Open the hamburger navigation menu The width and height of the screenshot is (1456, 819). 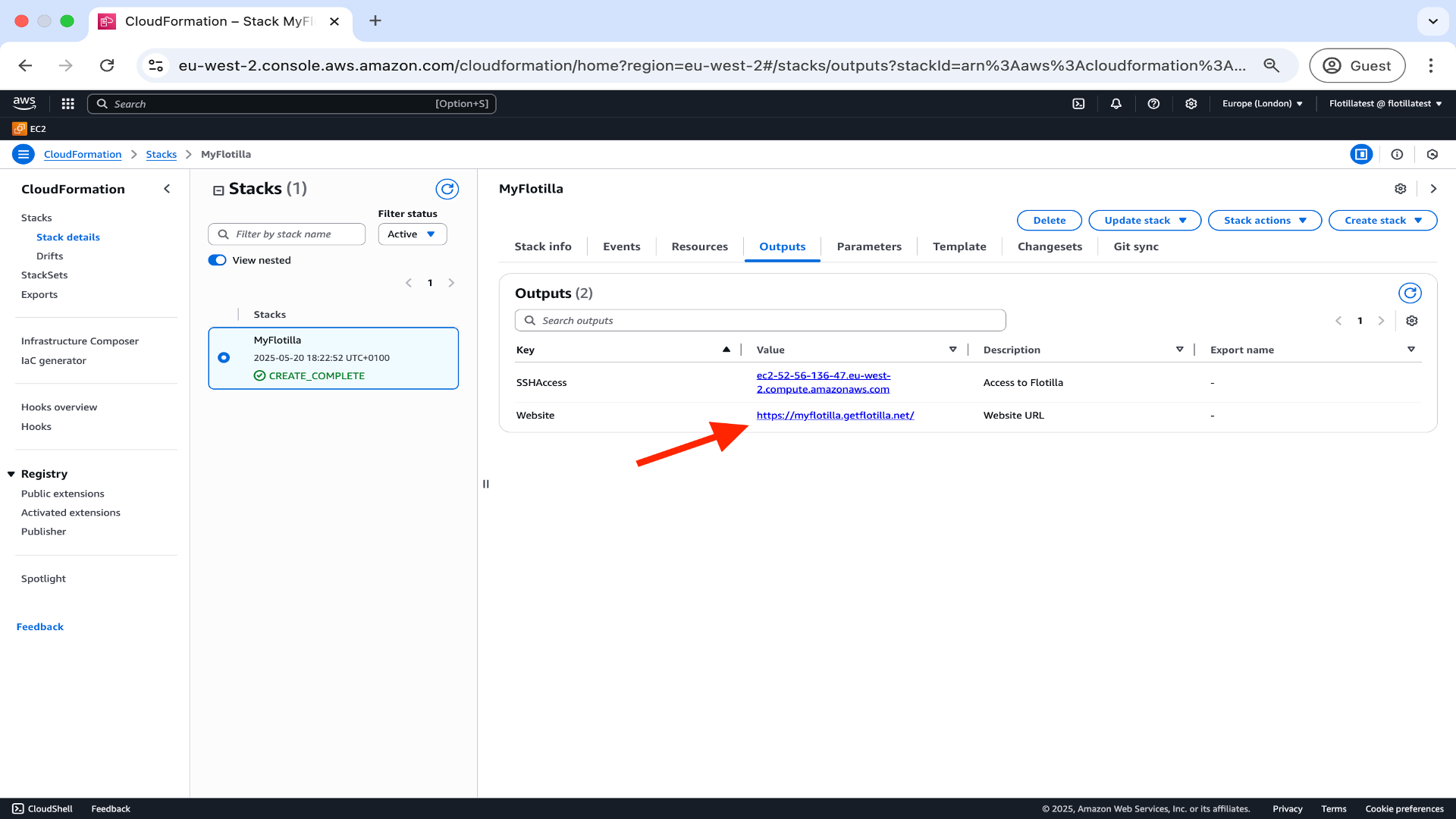point(24,155)
